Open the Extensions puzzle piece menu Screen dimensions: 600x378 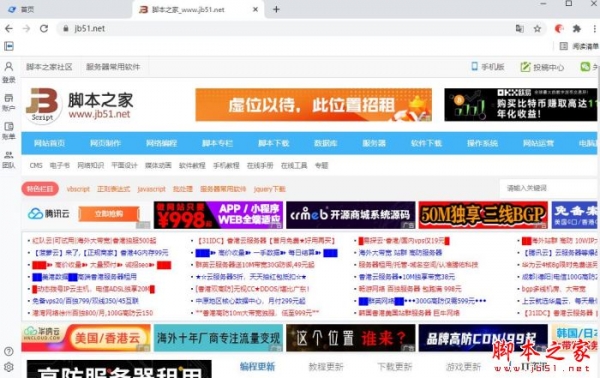(577, 28)
